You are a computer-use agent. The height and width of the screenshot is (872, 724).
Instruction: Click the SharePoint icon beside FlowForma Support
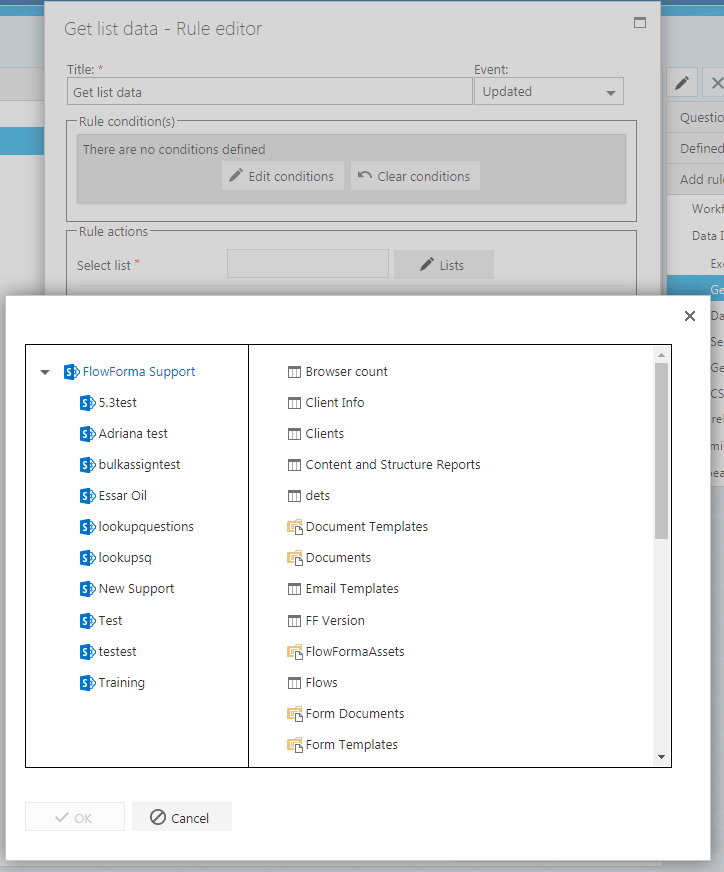72,371
